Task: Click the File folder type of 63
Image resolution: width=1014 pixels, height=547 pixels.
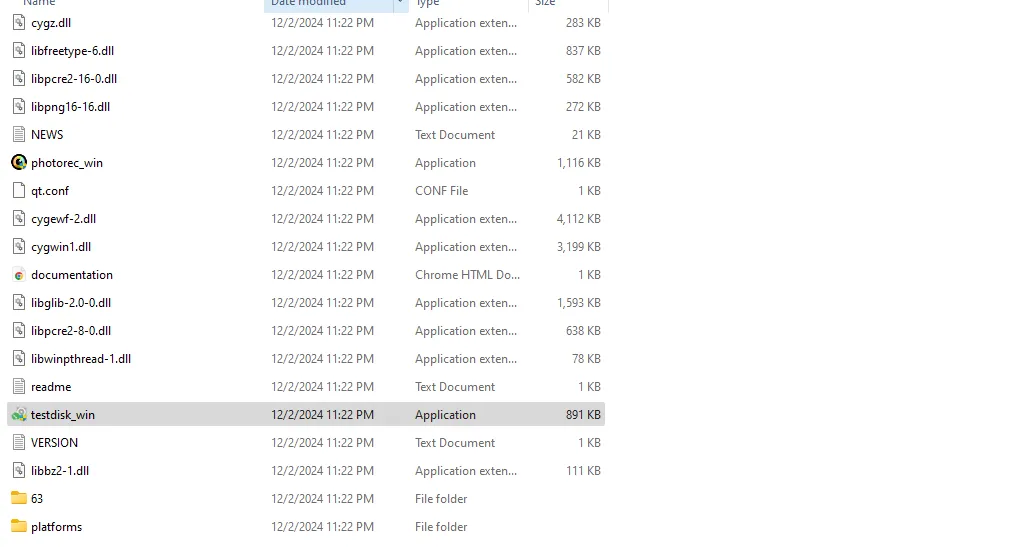Action: pyautogui.click(x=441, y=499)
